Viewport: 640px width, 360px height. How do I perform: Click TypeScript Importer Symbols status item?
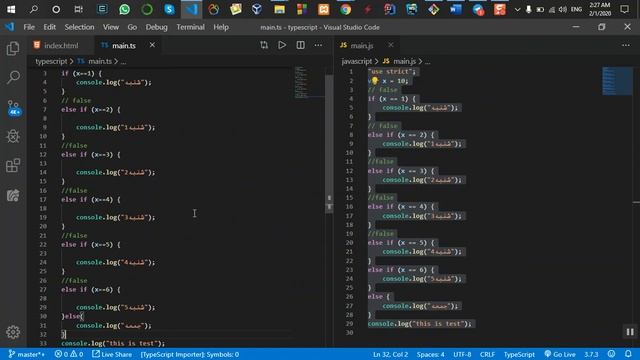click(x=190, y=354)
